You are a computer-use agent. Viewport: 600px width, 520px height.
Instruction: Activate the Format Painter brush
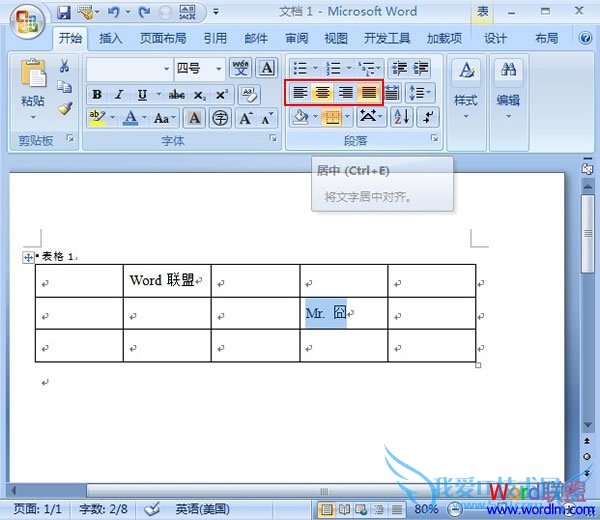(x=65, y=109)
